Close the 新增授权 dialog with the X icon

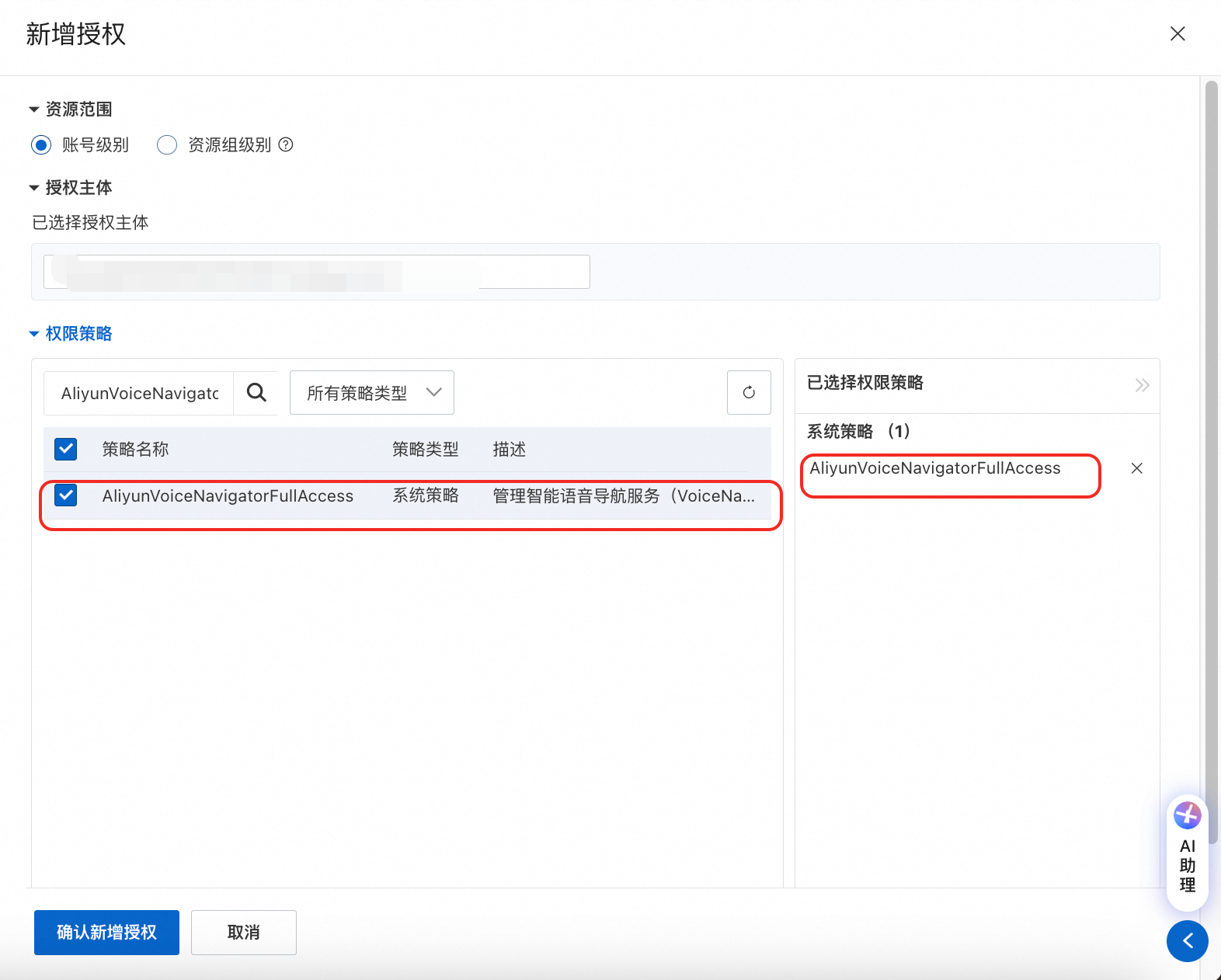pyautogui.click(x=1178, y=33)
